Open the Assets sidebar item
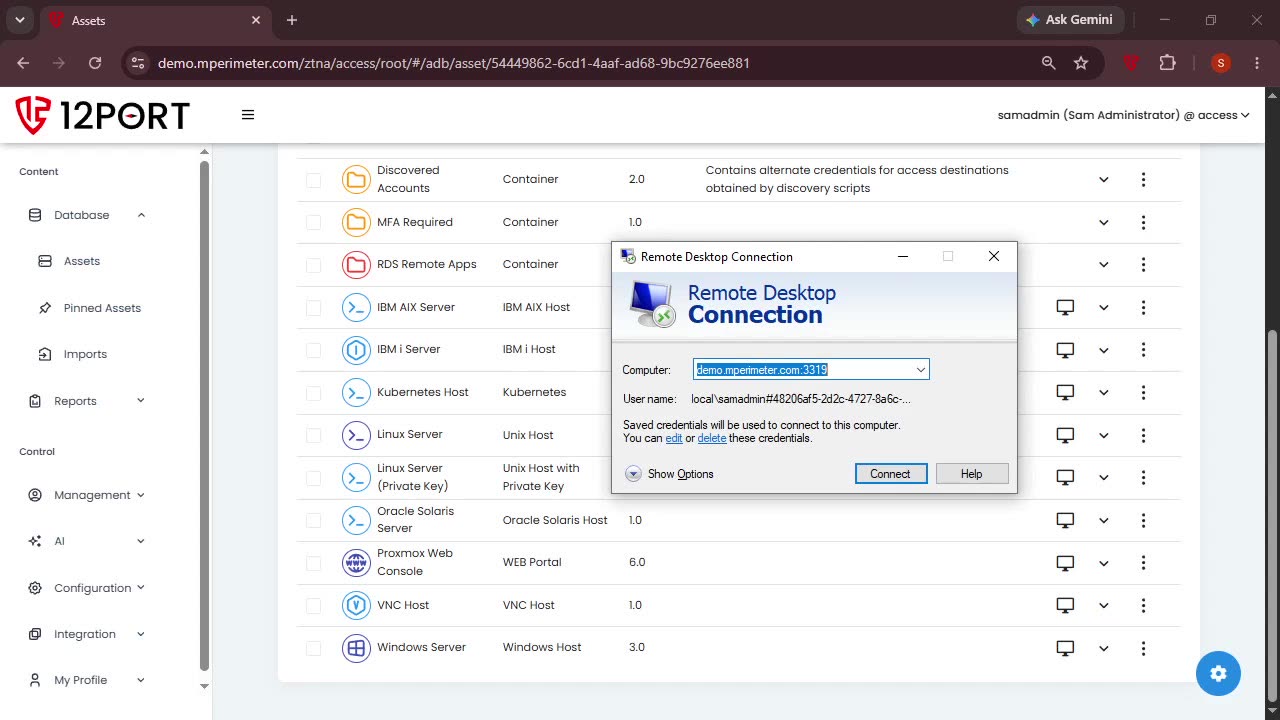1280x720 pixels. pos(82,261)
